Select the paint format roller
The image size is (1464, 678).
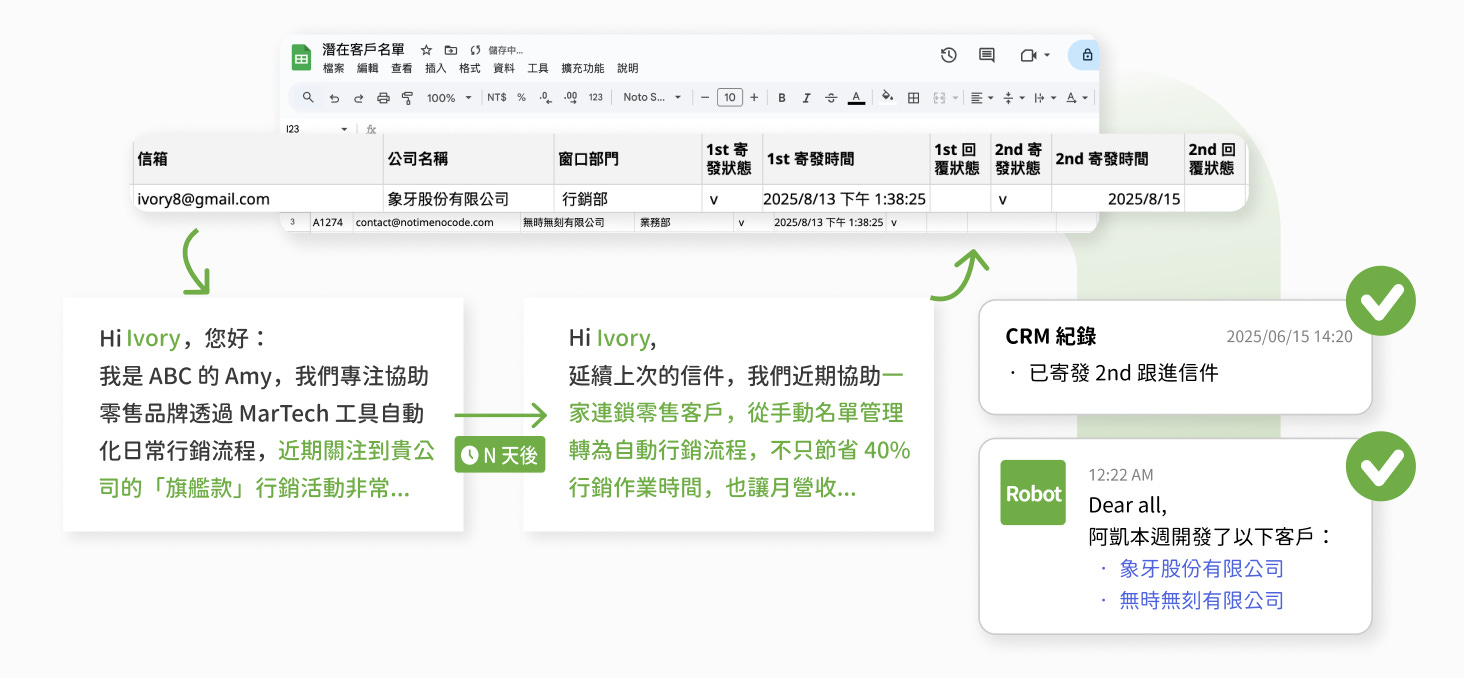[407, 98]
